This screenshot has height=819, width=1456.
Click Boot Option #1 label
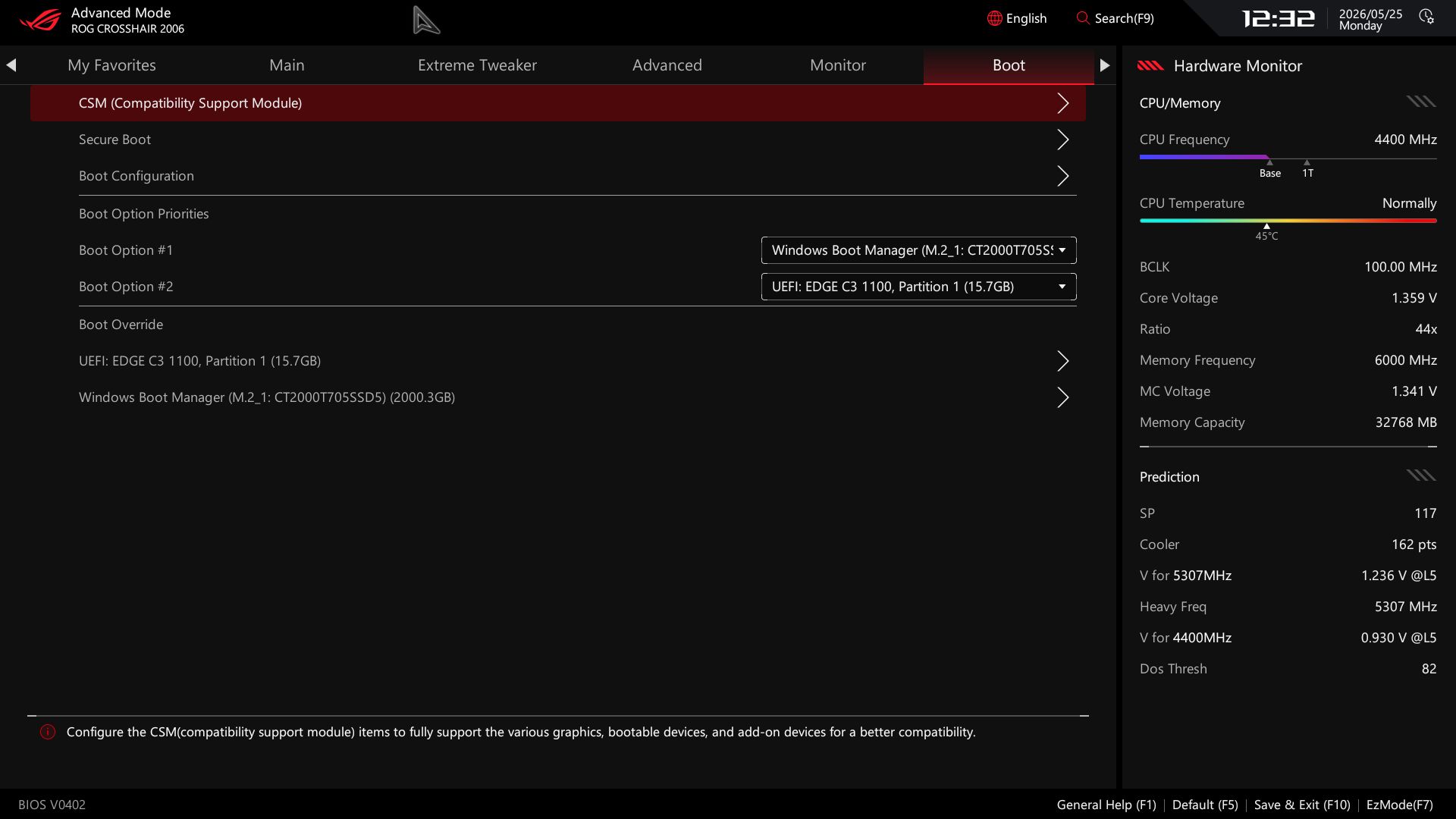tap(126, 250)
